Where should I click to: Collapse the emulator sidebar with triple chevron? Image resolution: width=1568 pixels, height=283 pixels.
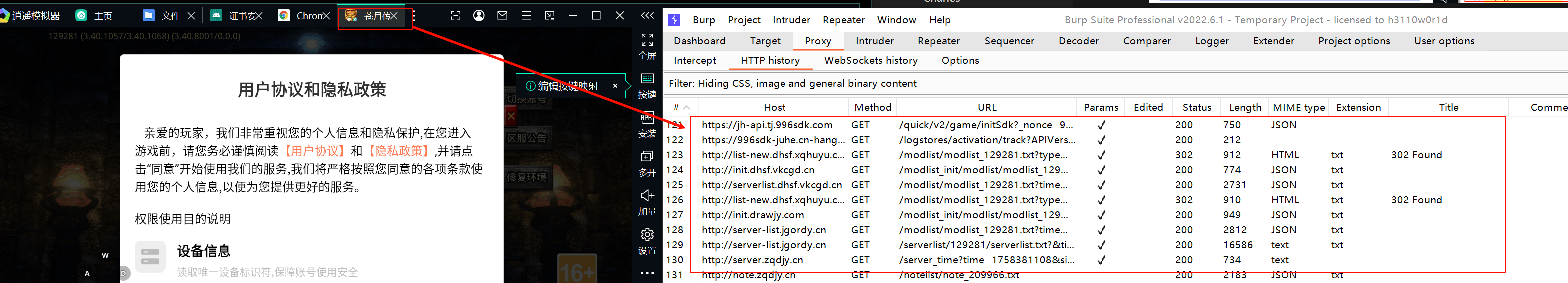coord(647,16)
